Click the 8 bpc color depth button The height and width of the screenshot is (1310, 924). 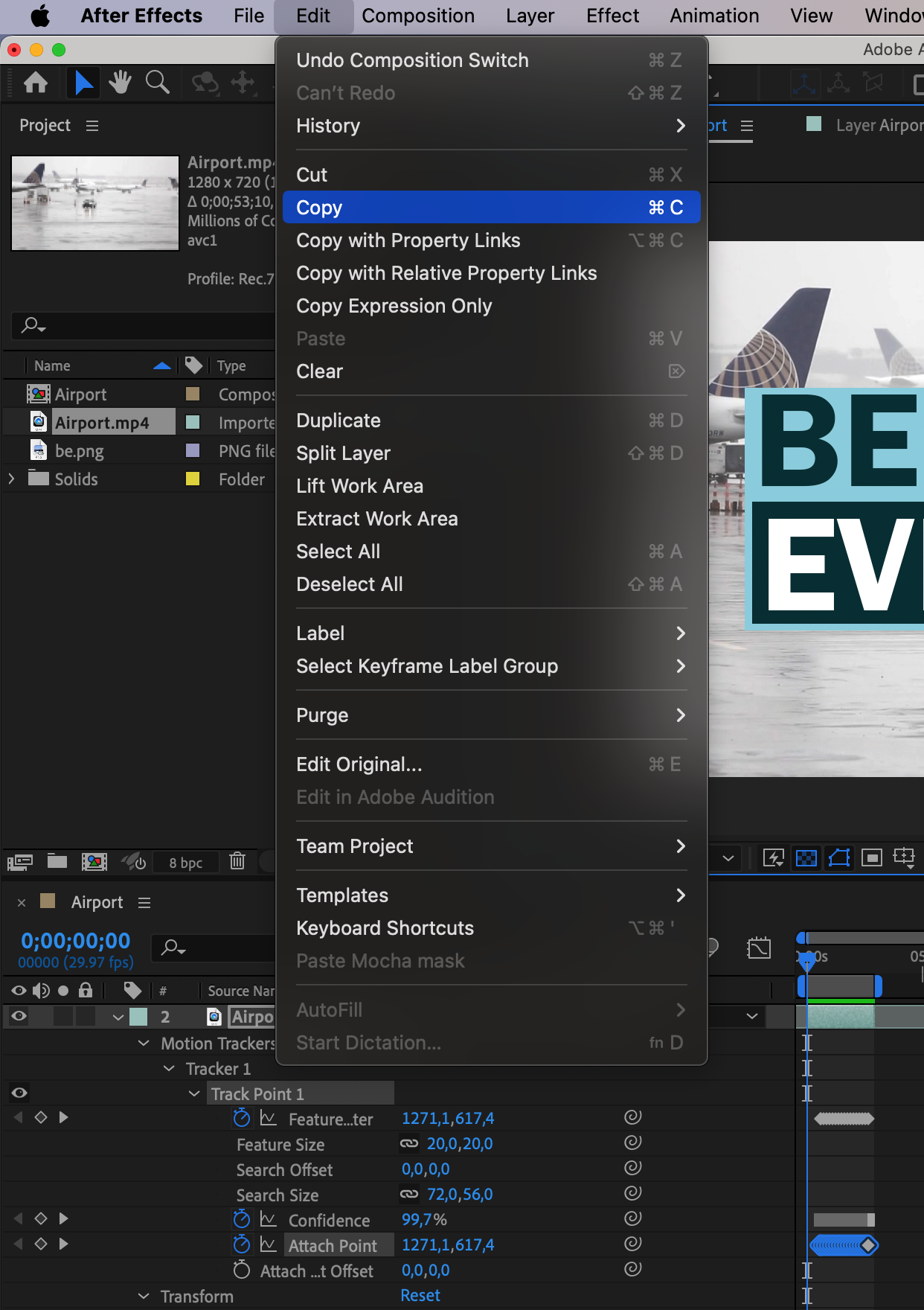pos(186,863)
